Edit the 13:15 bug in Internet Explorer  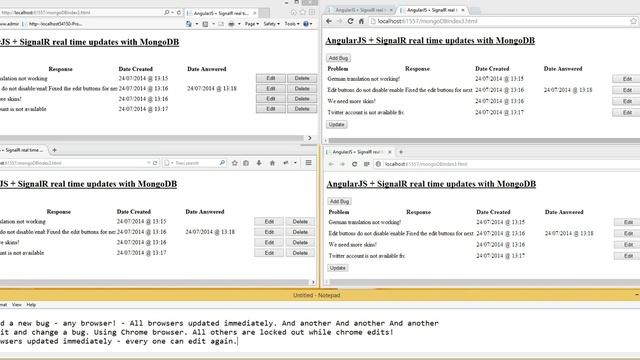271,78
